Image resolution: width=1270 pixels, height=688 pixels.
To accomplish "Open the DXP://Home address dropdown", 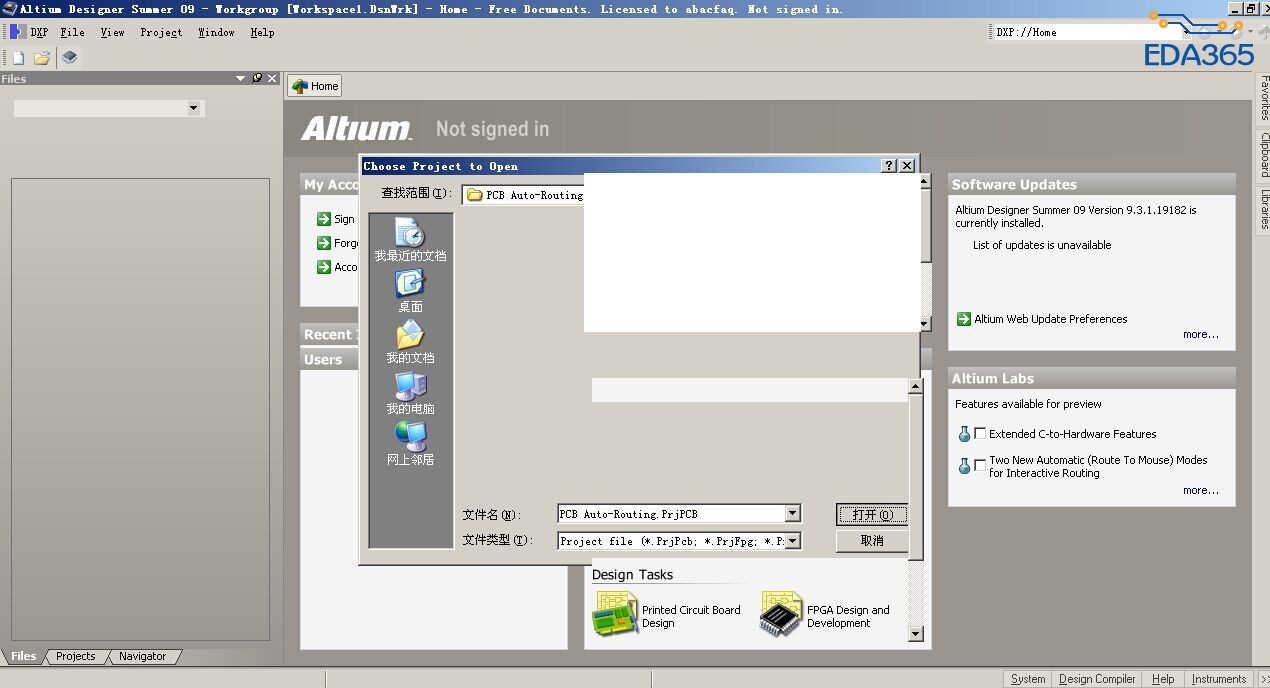I will 1187,32.
